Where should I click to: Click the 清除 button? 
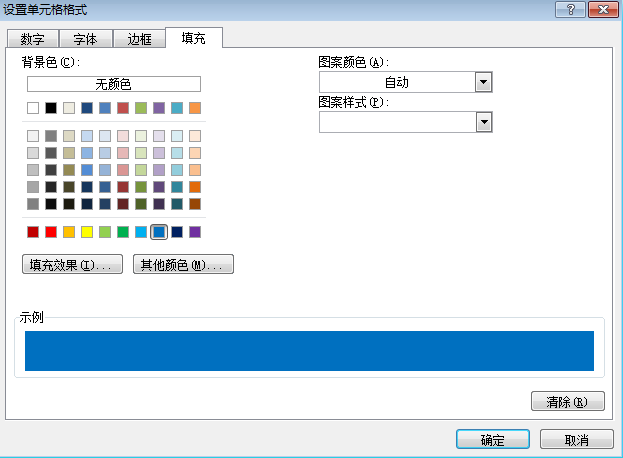568,401
